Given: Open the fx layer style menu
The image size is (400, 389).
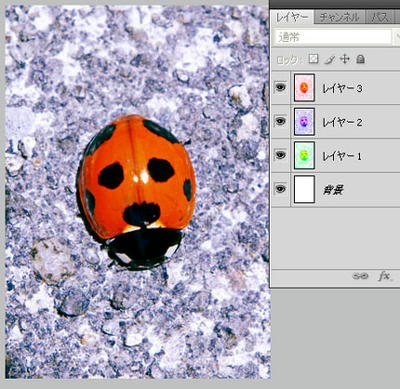Looking at the screenshot, I should (x=384, y=276).
